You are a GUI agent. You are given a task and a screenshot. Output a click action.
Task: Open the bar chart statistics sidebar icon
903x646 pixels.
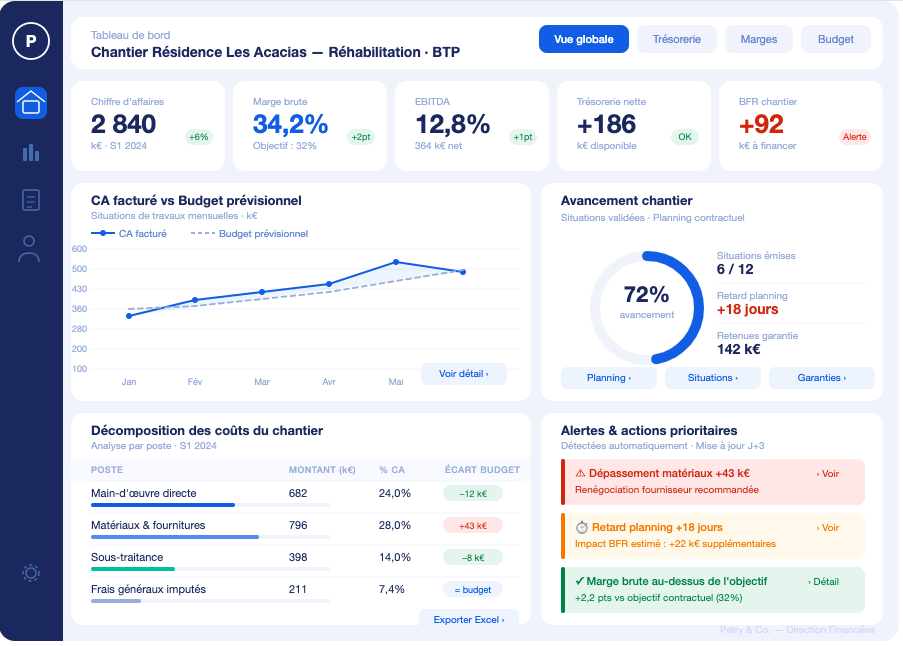click(31, 153)
